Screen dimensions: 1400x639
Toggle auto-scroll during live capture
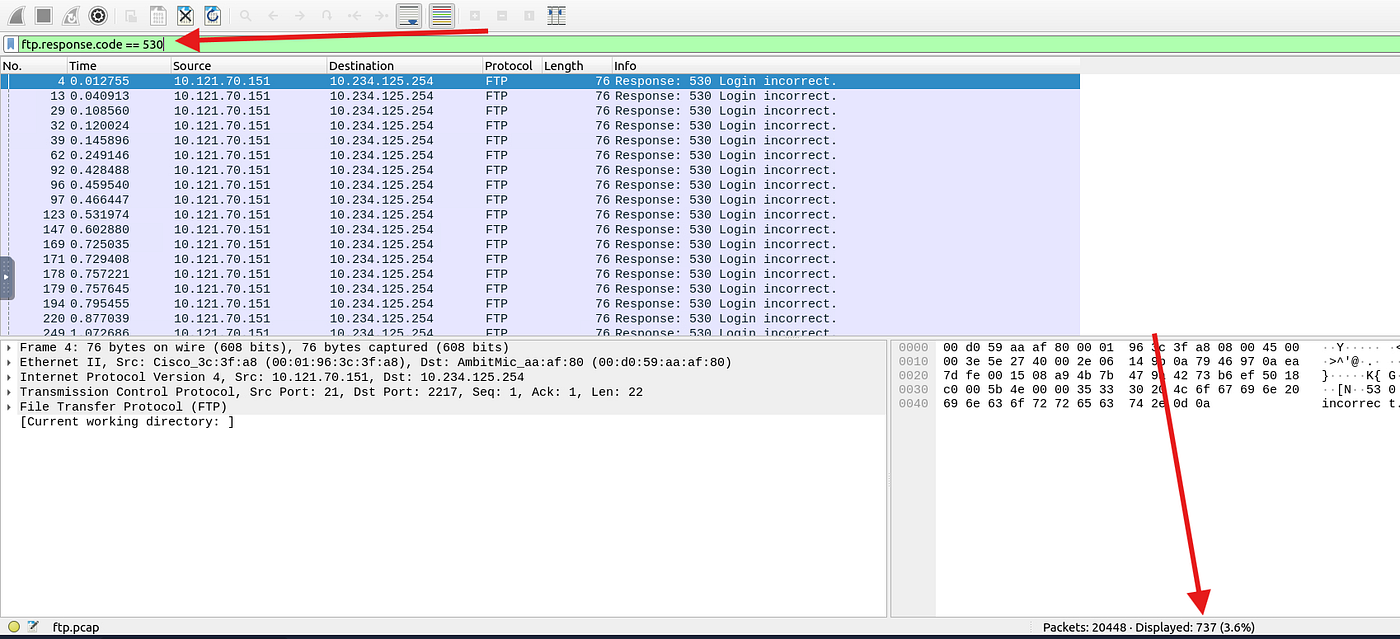(408, 15)
